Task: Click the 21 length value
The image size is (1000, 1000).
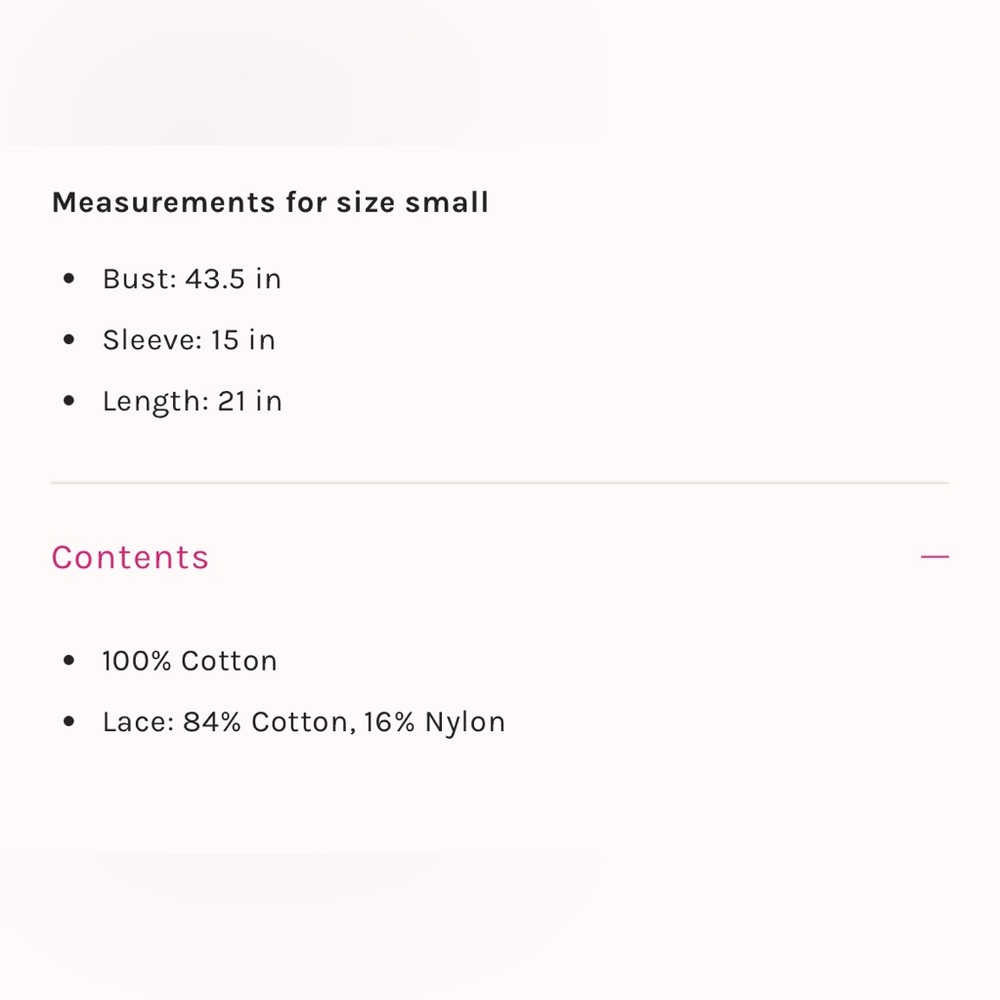Action: (232, 401)
